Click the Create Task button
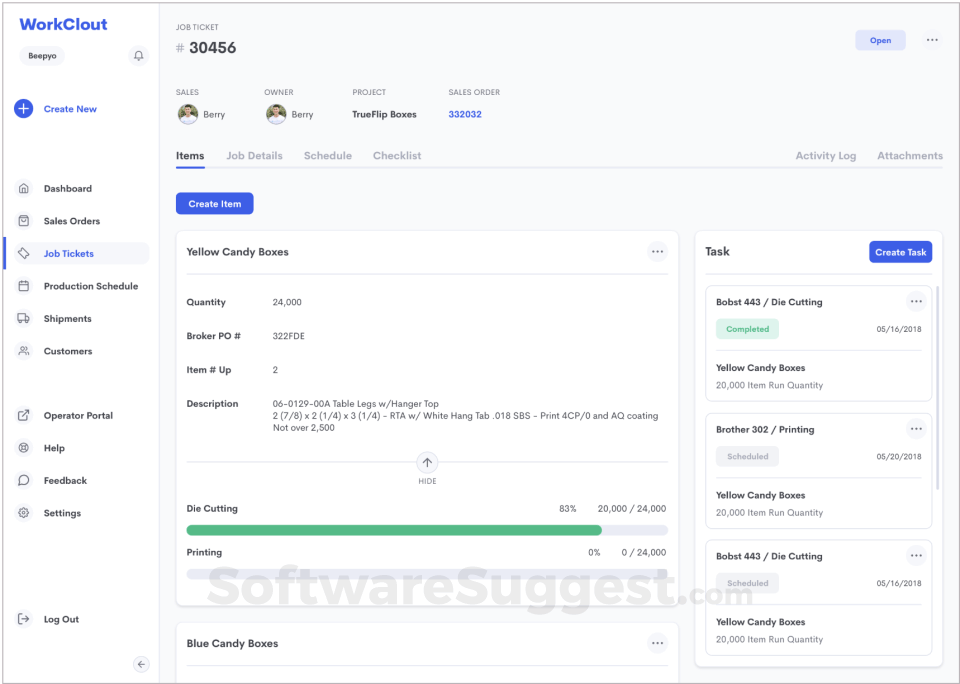This screenshot has width=960, height=684. 901,252
